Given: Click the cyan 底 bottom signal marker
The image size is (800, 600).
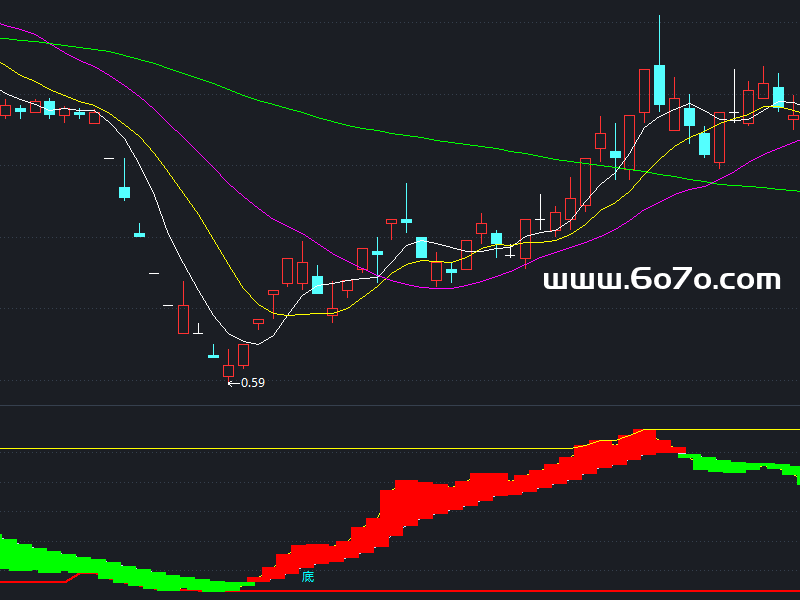Looking at the screenshot, I should (x=308, y=577).
